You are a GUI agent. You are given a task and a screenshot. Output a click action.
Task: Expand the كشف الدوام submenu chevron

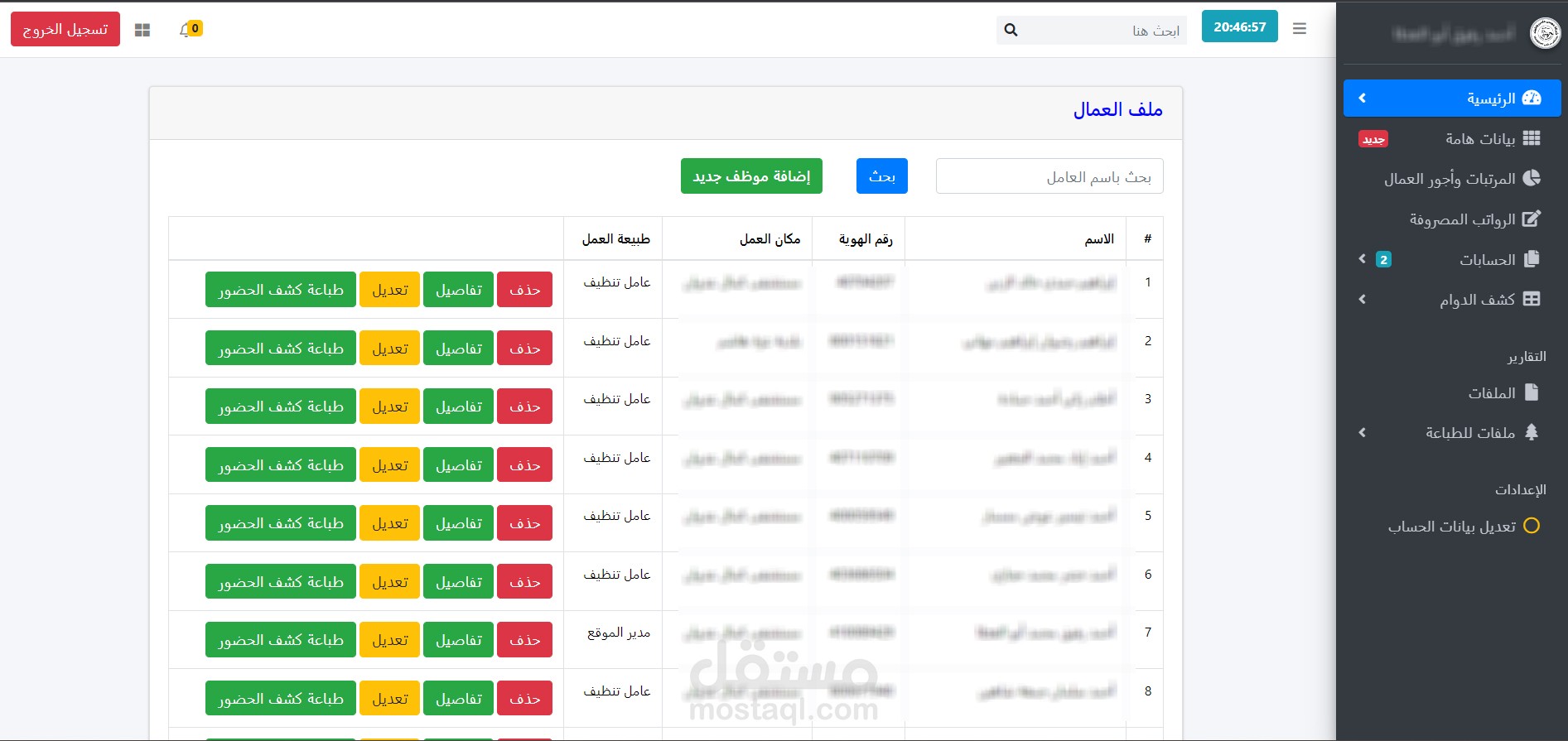click(1363, 299)
